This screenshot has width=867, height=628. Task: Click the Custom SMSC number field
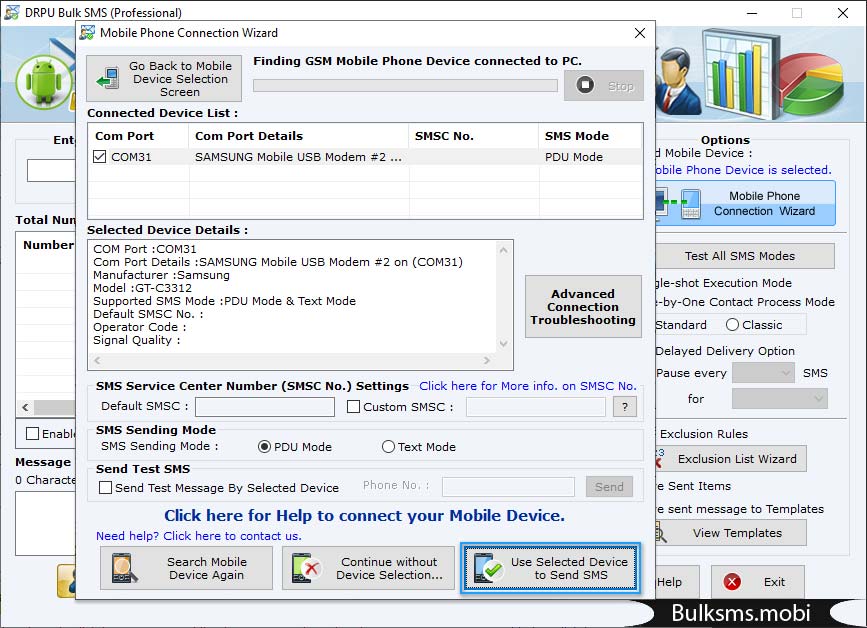pyautogui.click(x=536, y=407)
